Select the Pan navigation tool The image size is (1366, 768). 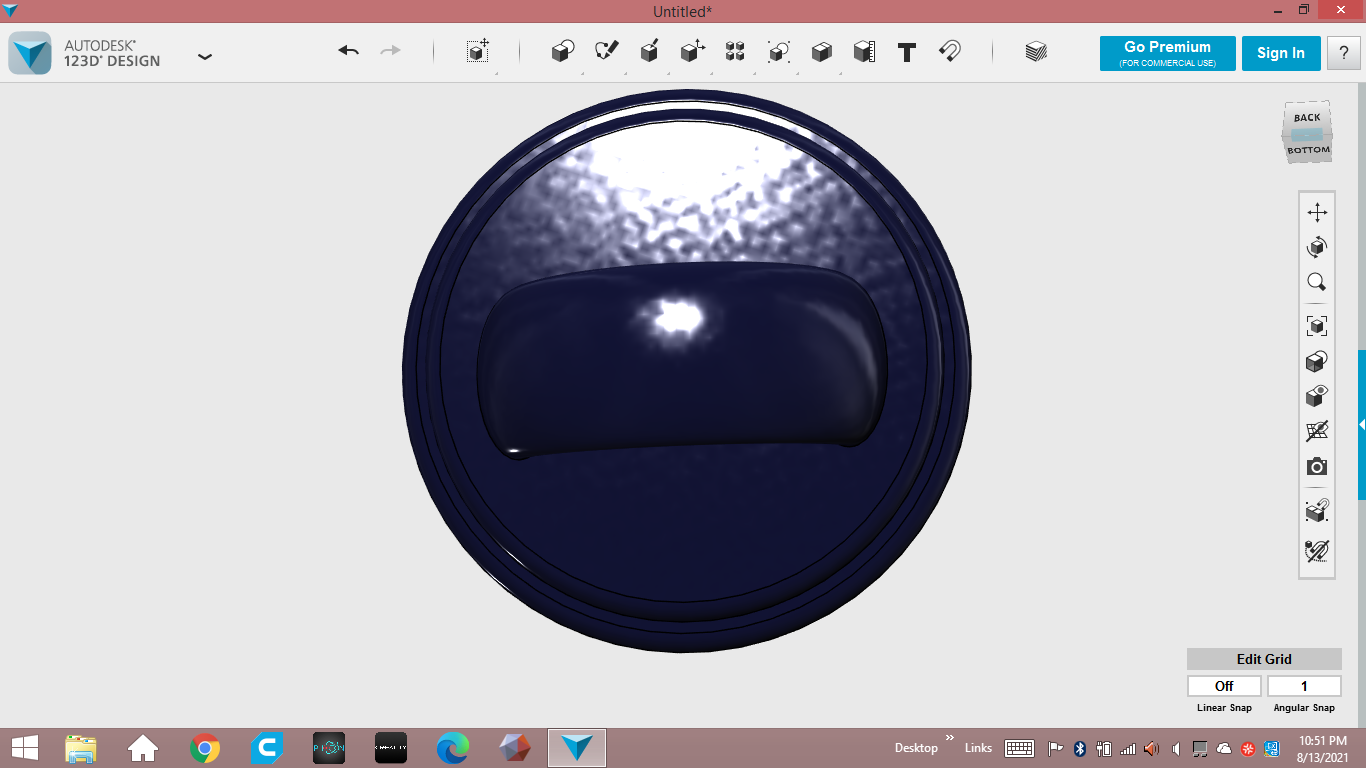[x=1317, y=212]
